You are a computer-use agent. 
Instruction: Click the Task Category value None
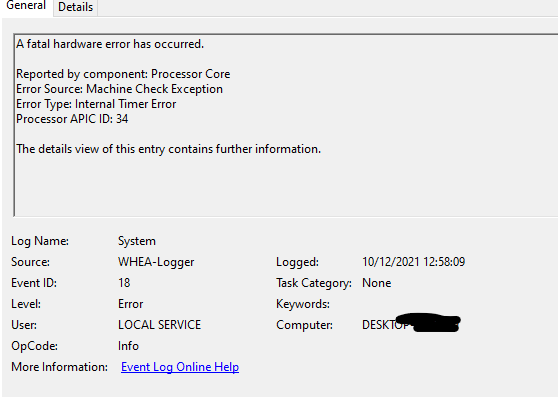coord(377,283)
